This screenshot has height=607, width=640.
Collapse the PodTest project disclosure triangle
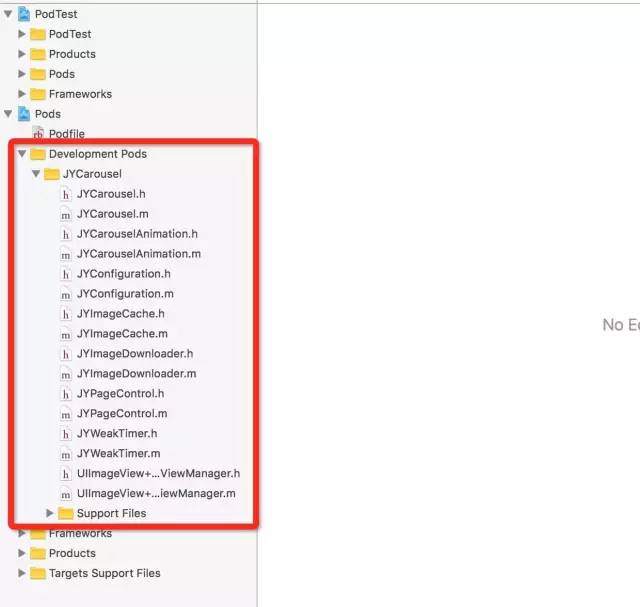click(x=8, y=14)
